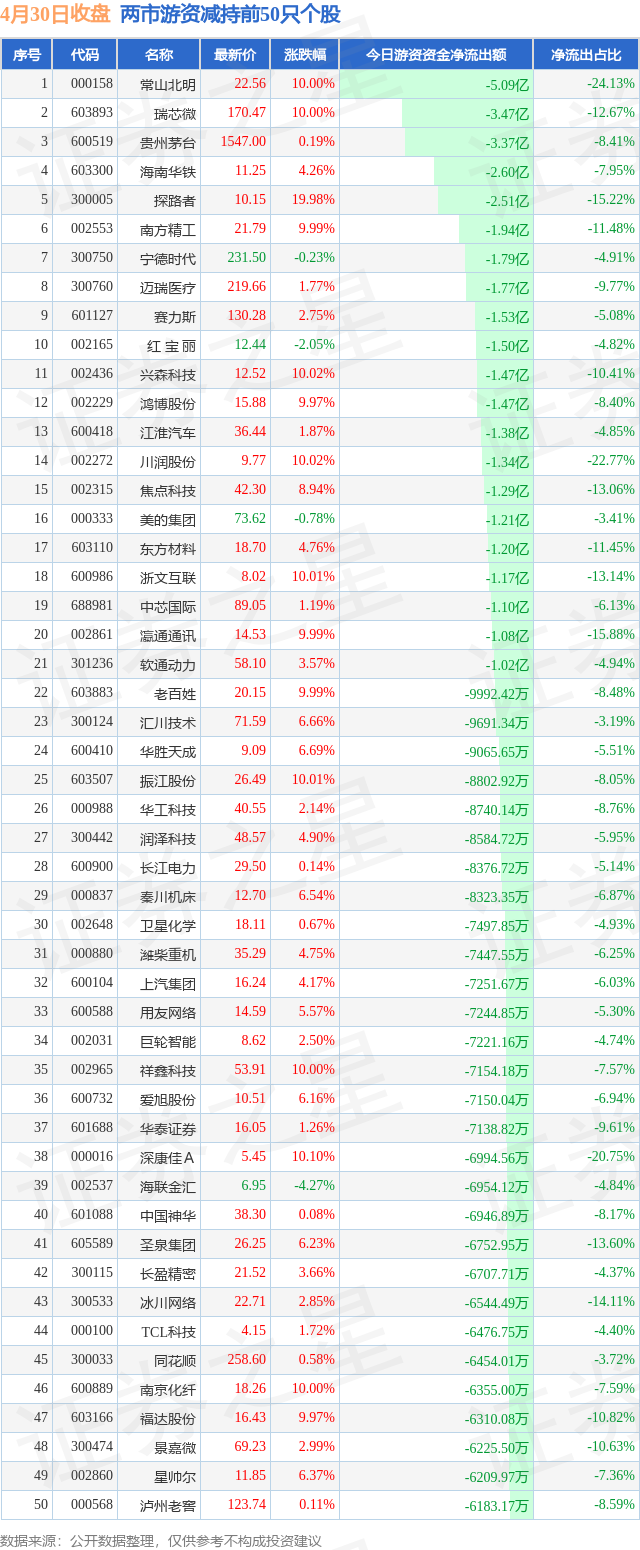The width and height of the screenshot is (640, 1550).
Task: Click the 涨跌幅 column header
Action: [x=304, y=55]
